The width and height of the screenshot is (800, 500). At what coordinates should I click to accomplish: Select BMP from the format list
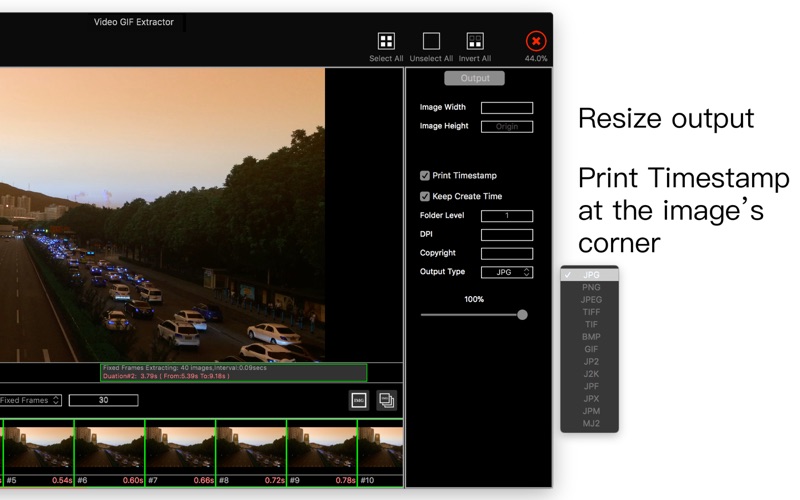point(590,337)
